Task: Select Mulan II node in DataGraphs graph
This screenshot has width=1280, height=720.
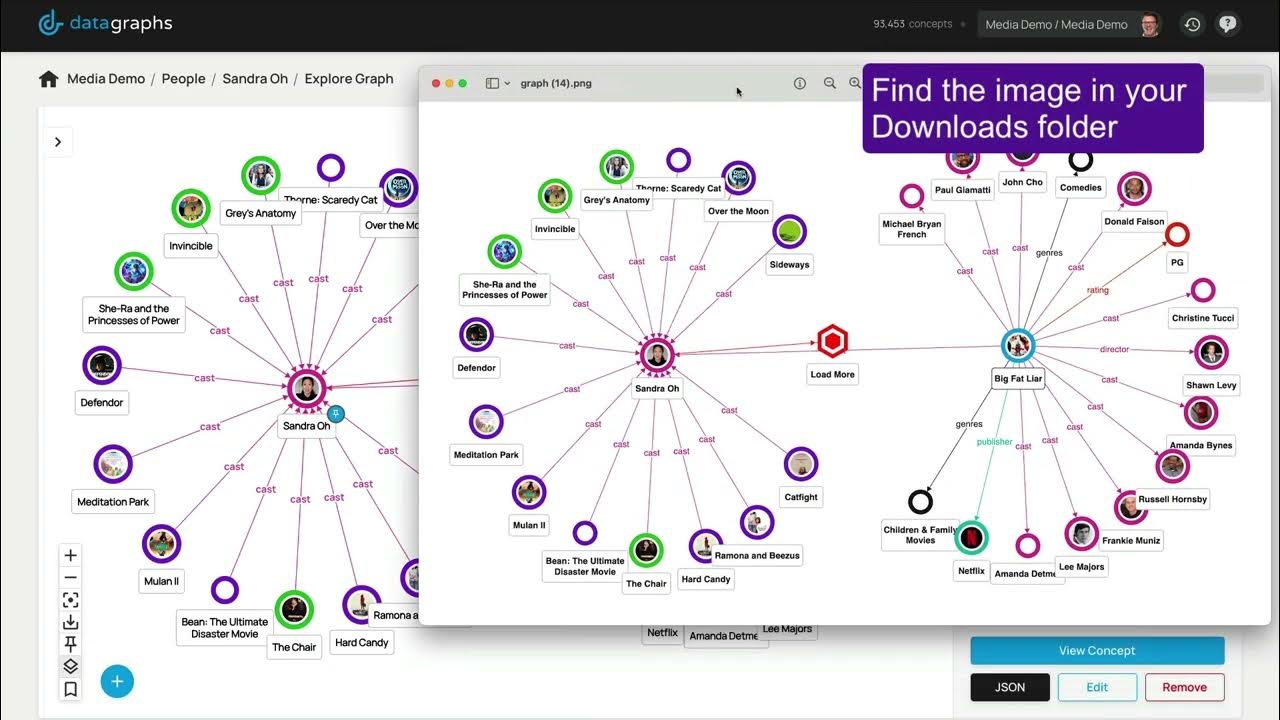Action: [x=161, y=544]
